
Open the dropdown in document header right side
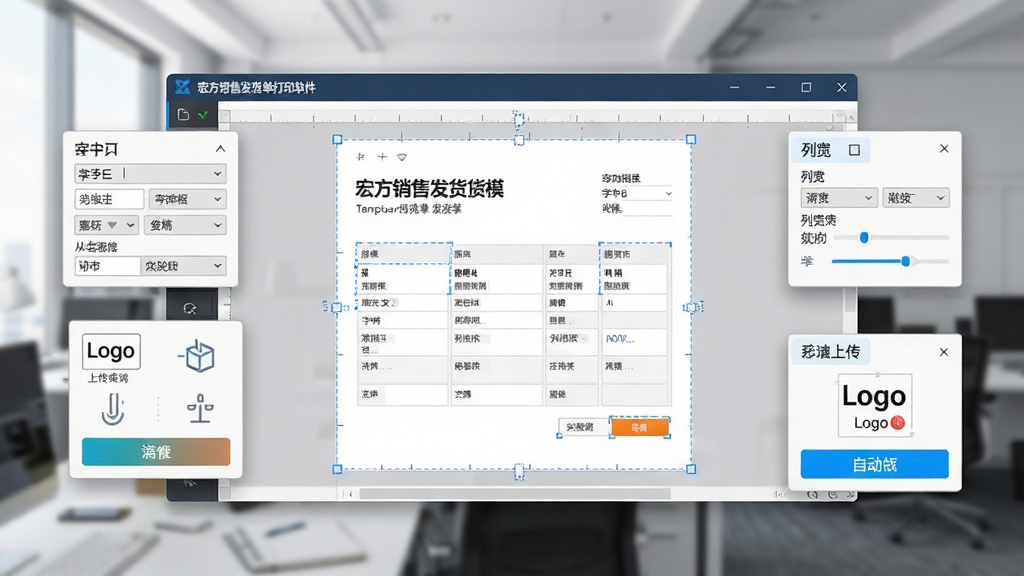(x=637, y=193)
